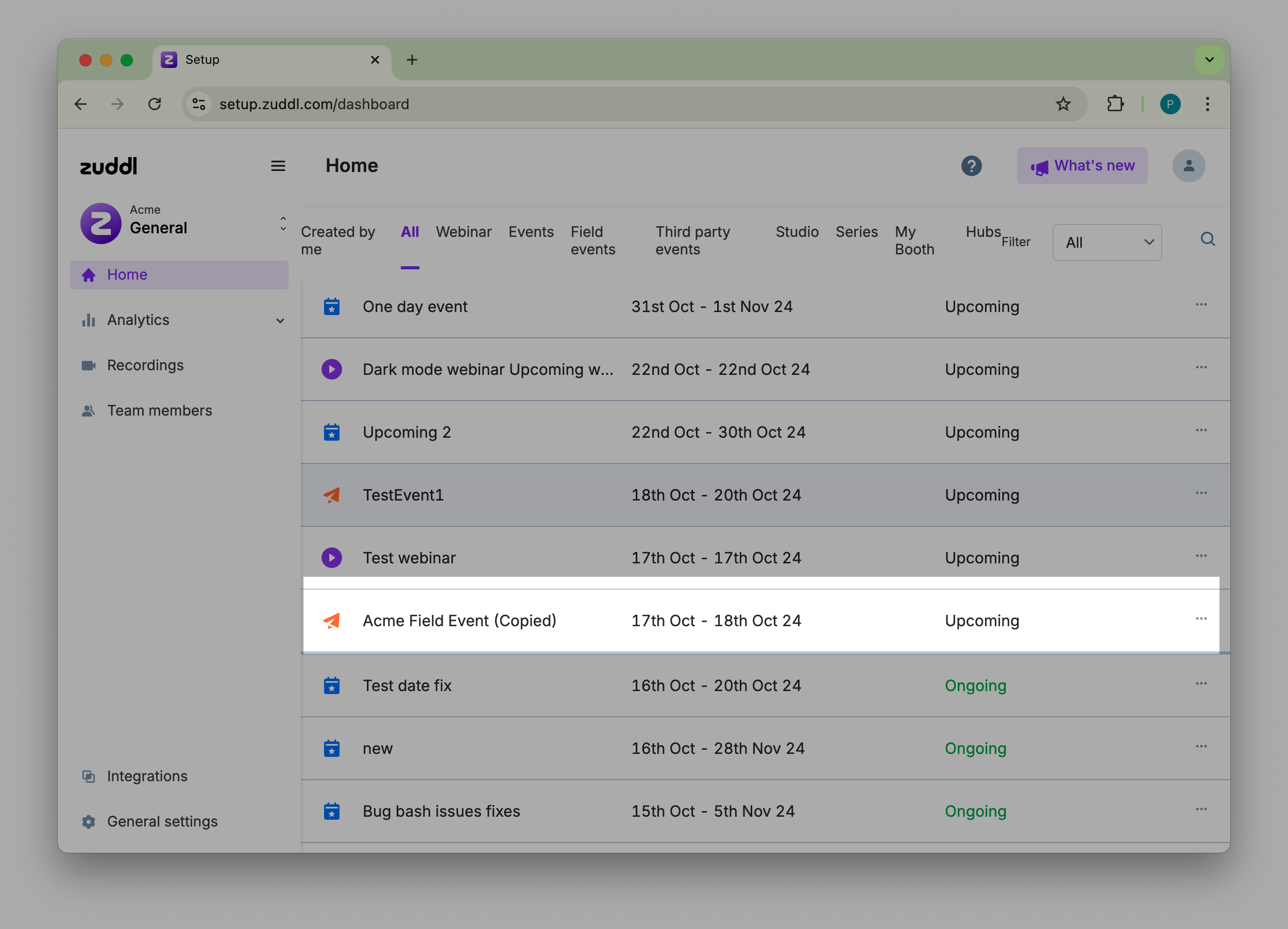Bookmark this page with the star icon
The image size is (1288, 929).
click(x=1062, y=104)
